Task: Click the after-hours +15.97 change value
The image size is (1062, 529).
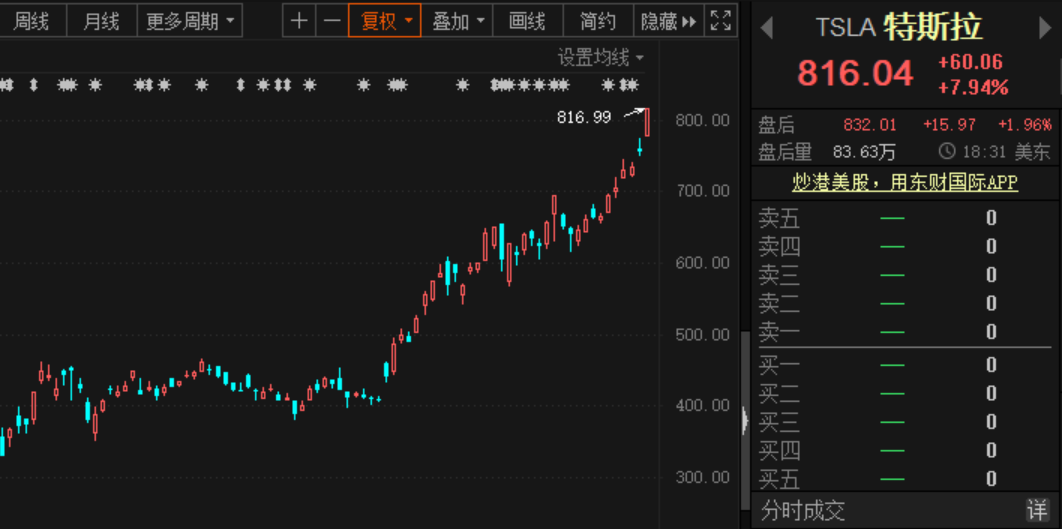Action: pos(949,125)
